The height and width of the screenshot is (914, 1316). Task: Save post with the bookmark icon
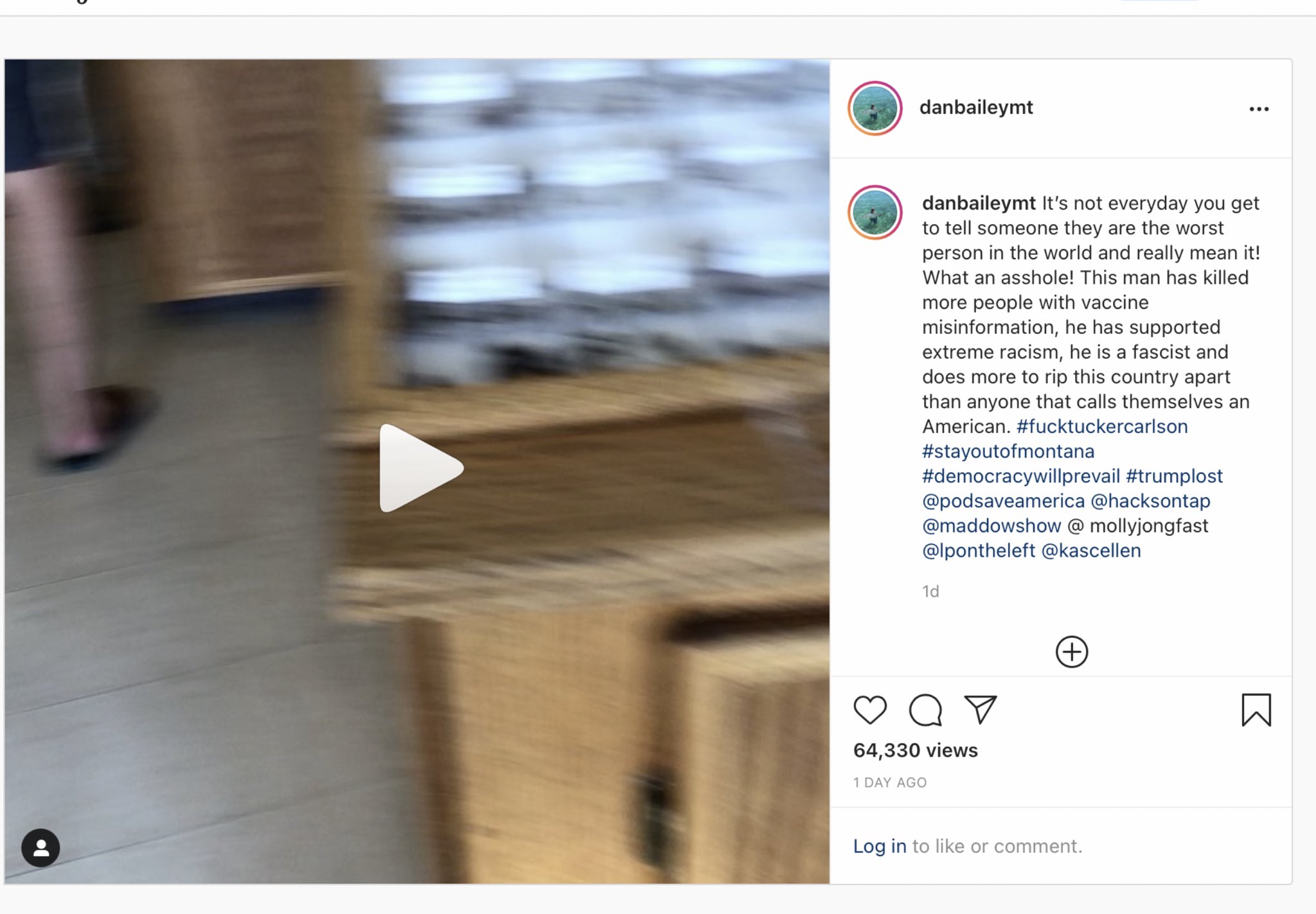1256,710
